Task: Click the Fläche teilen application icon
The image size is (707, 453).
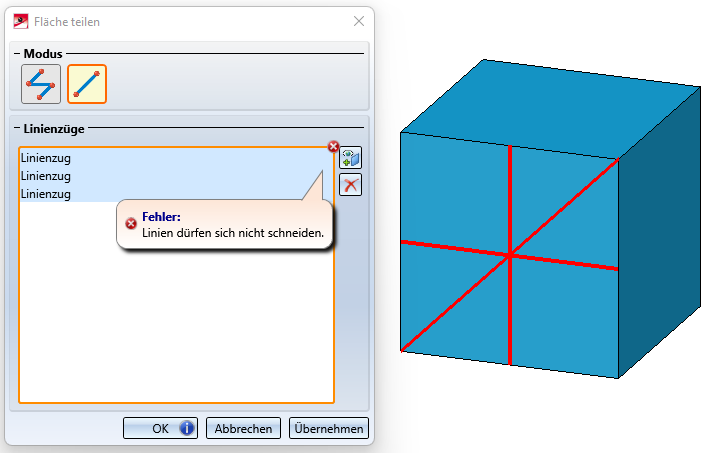Action: (x=21, y=21)
